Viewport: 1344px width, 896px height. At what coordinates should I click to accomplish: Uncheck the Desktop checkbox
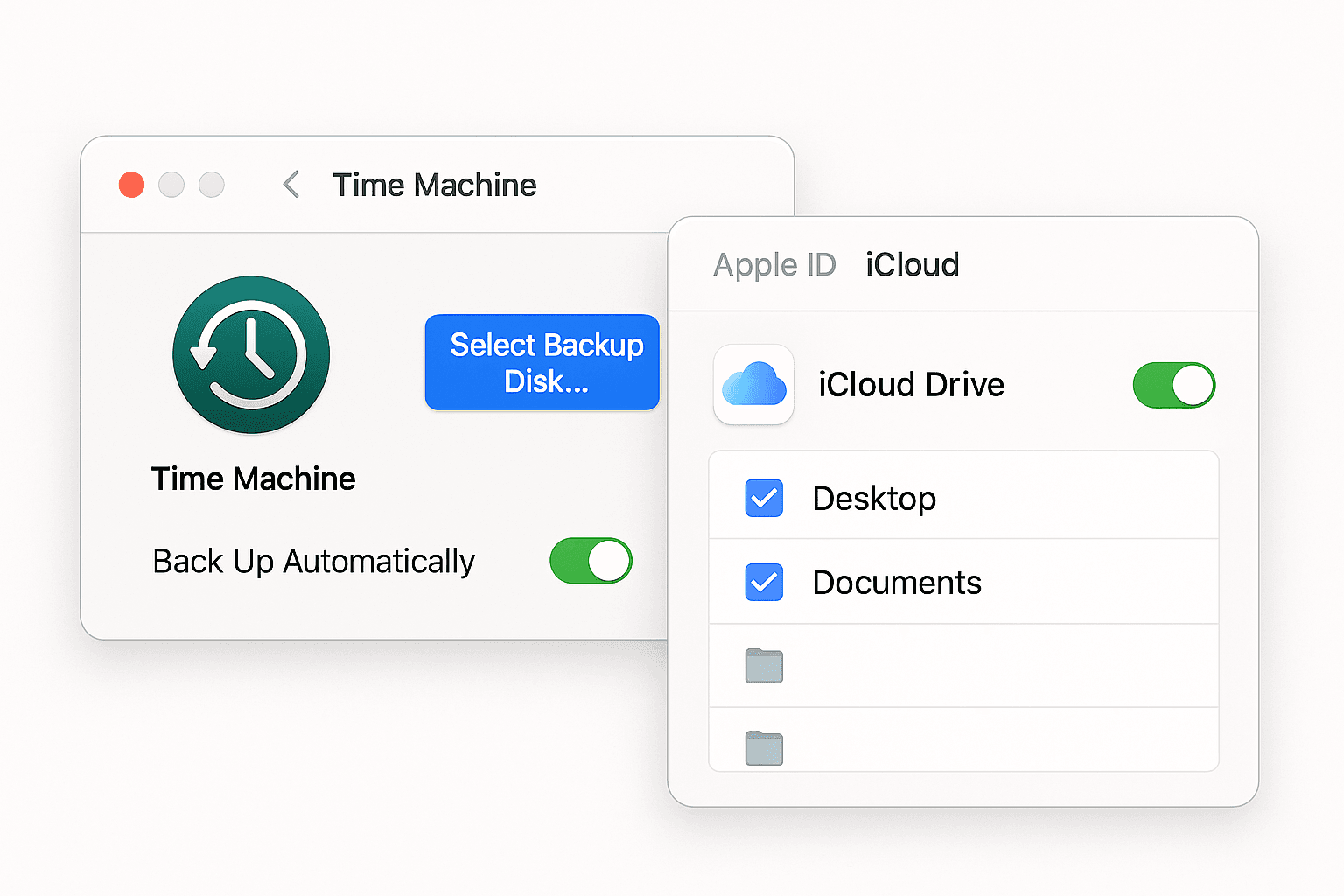(x=764, y=498)
